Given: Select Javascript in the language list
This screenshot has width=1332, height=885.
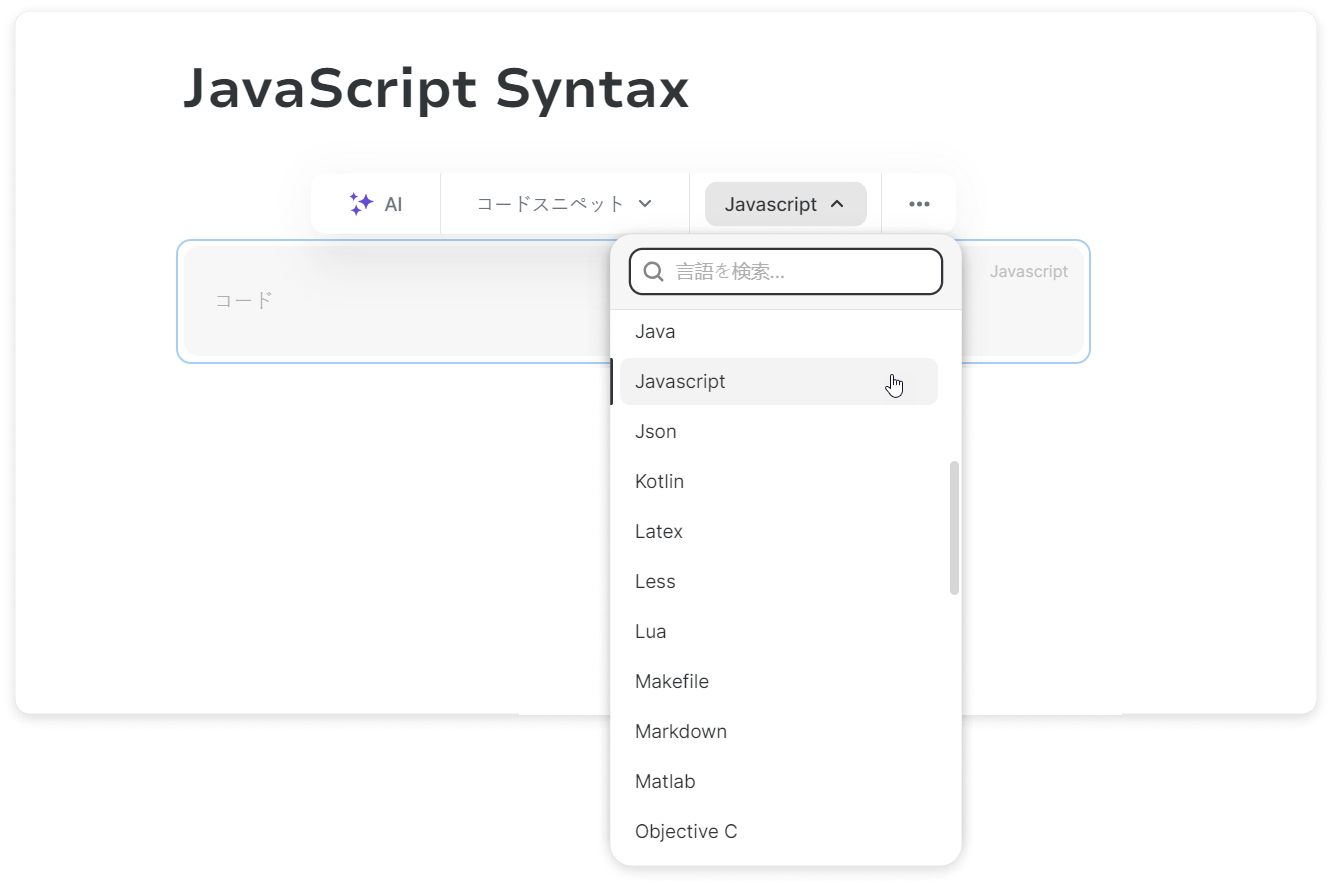Looking at the screenshot, I should point(779,382).
